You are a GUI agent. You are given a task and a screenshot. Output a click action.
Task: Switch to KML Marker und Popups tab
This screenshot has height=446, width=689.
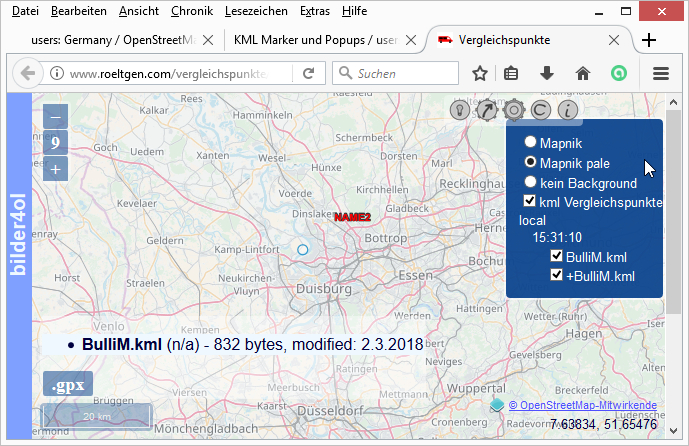[x=316, y=40]
